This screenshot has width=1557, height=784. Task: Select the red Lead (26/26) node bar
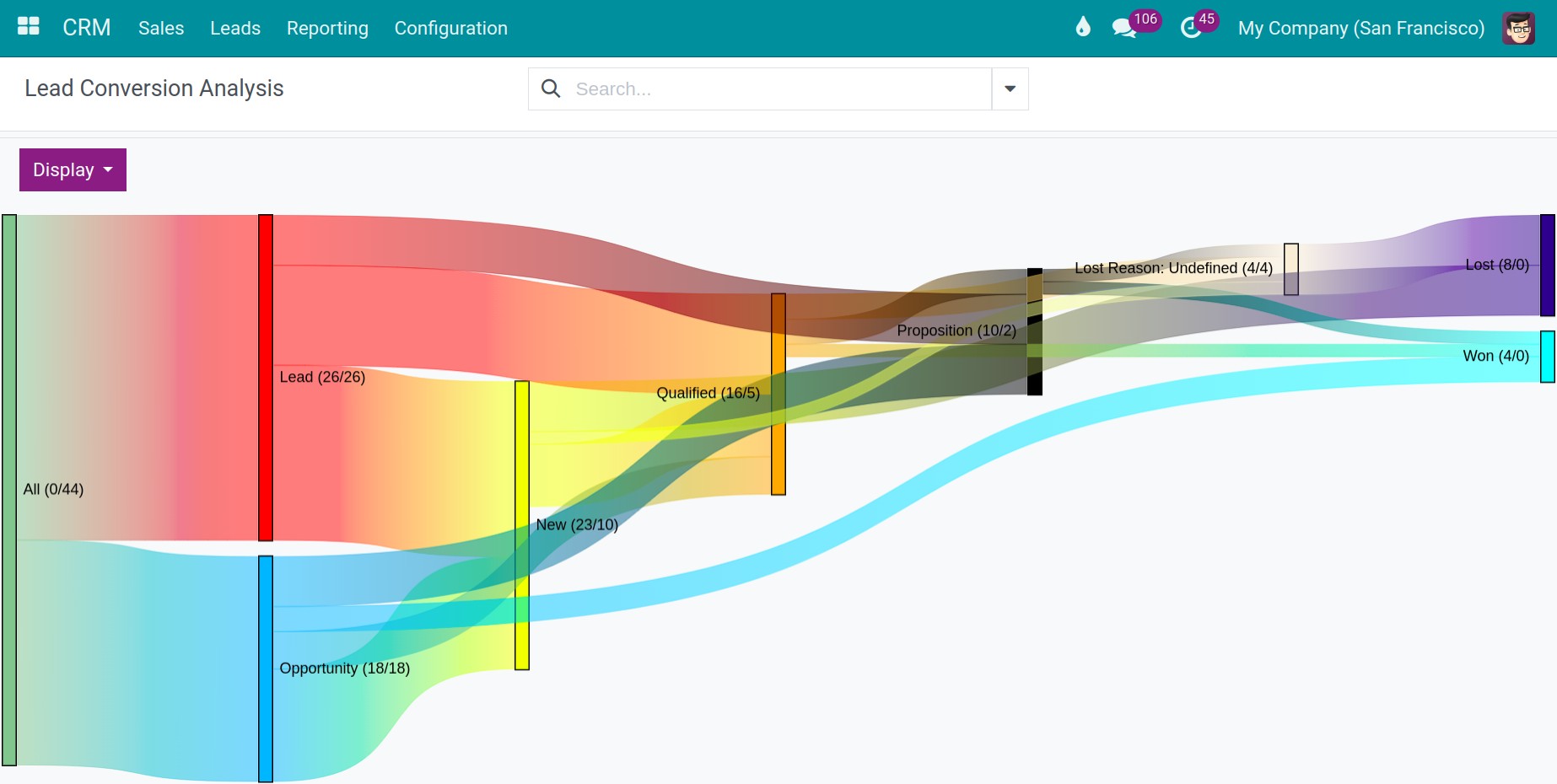coord(266,378)
